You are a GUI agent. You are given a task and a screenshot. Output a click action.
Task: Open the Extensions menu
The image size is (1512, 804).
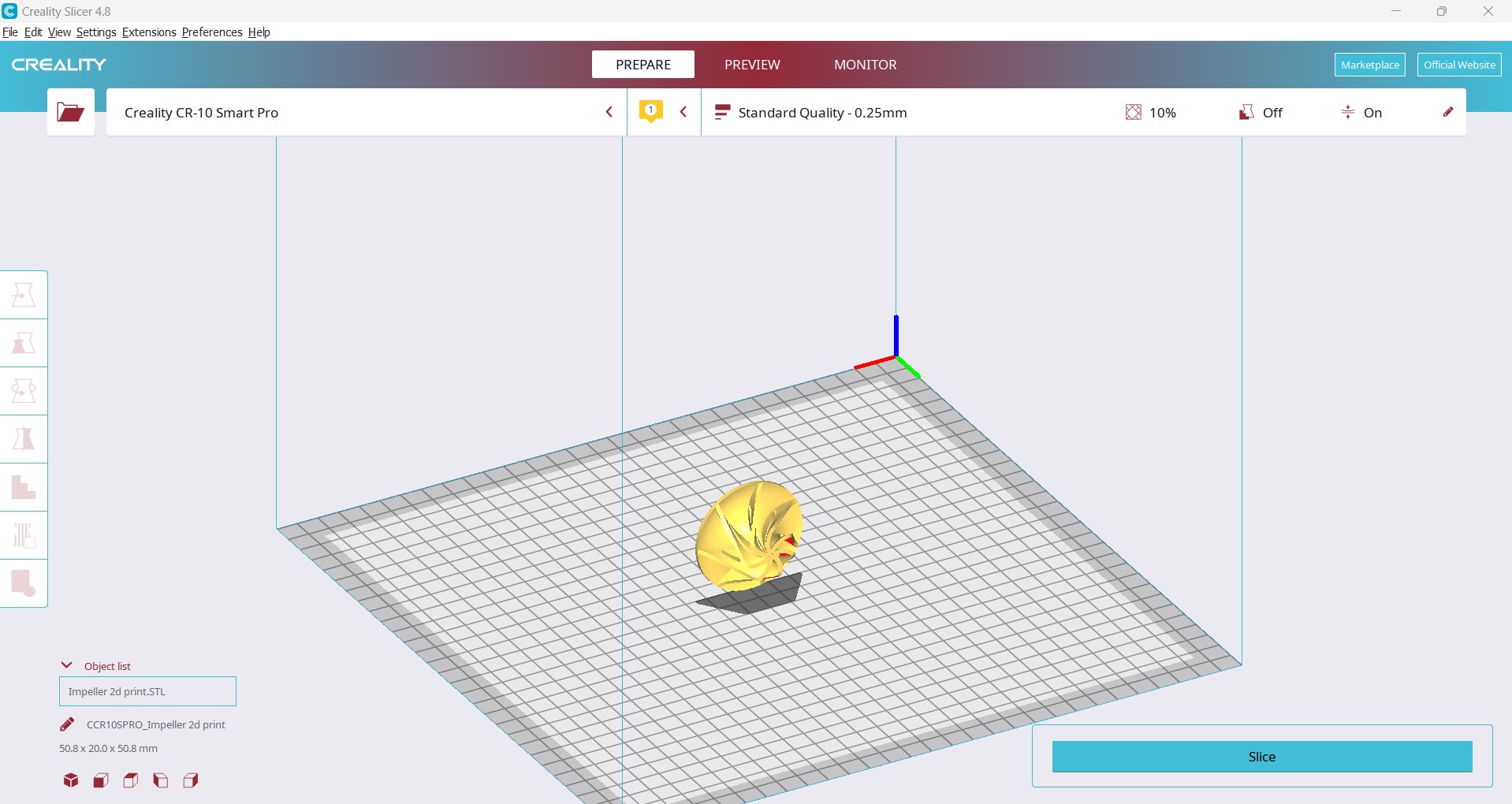click(x=149, y=32)
